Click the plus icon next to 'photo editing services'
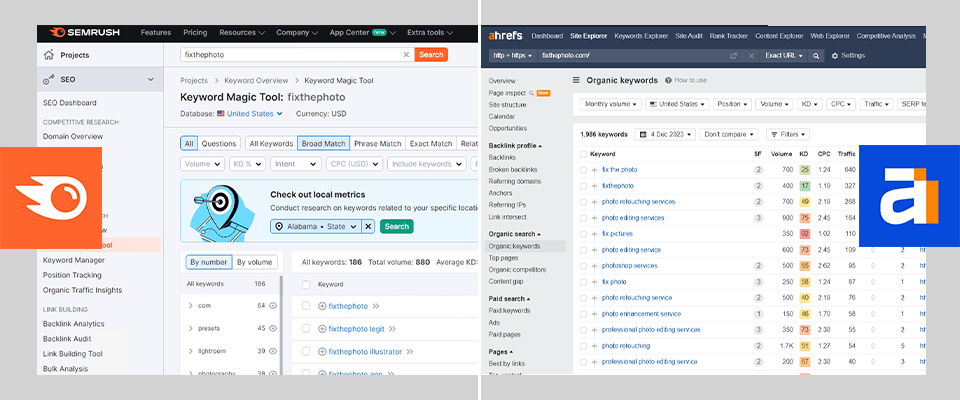Viewport: 960px width, 400px height. click(x=594, y=217)
